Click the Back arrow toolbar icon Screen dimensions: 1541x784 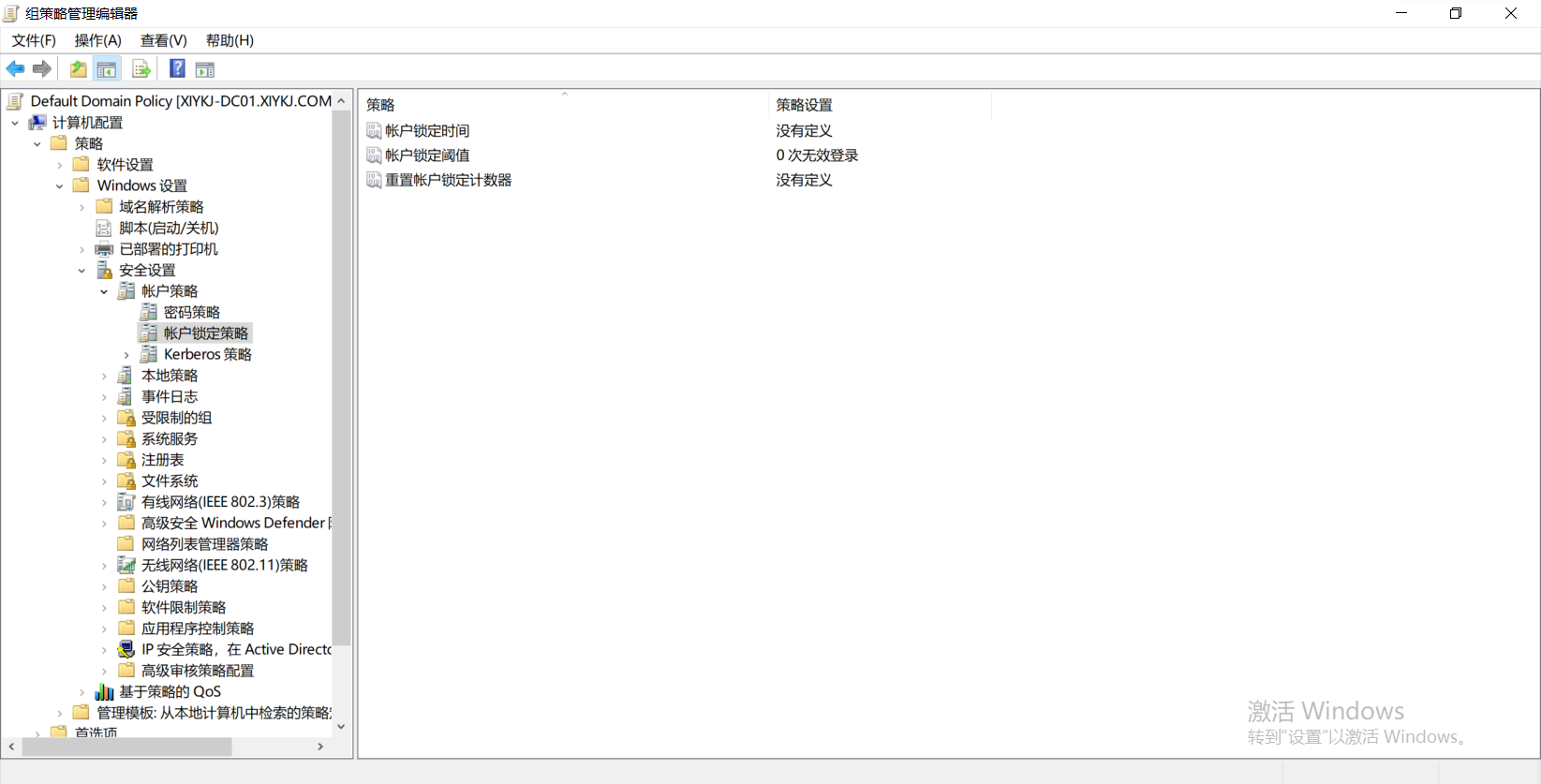tap(15, 68)
